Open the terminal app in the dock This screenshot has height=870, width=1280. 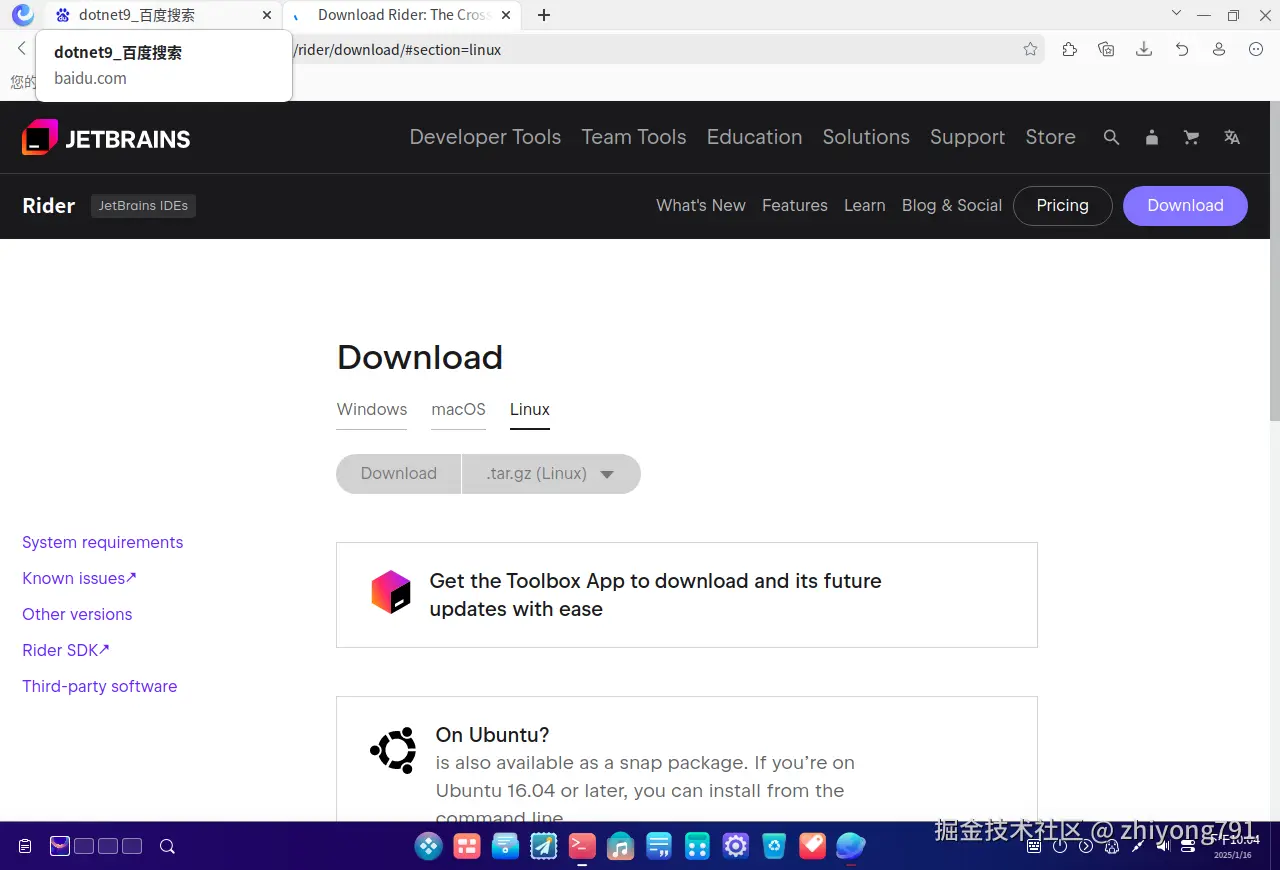582,847
